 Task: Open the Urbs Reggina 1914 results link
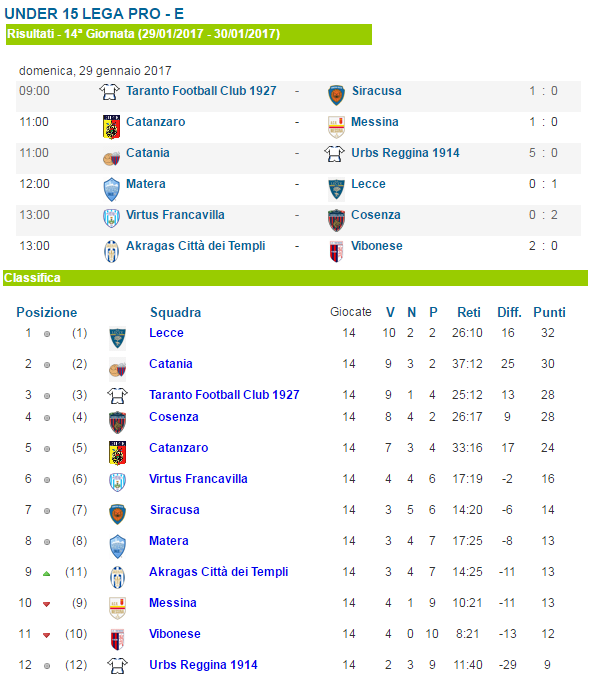click(x=405, y=153)
